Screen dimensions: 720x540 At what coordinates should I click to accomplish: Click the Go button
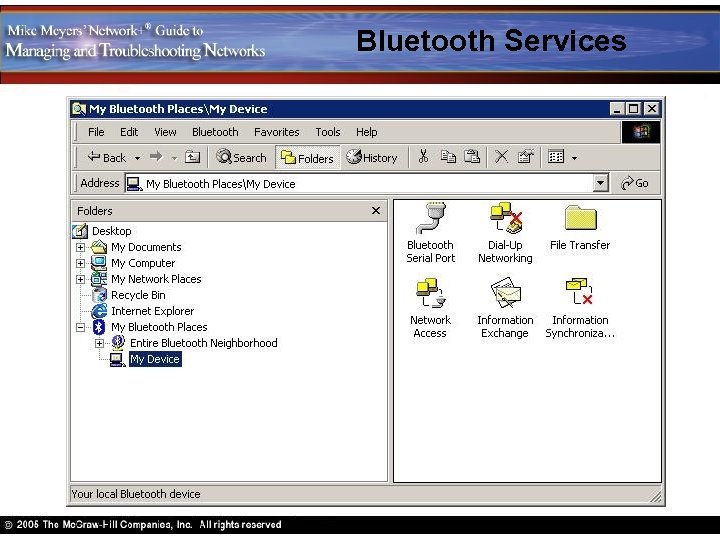[636, 183]
